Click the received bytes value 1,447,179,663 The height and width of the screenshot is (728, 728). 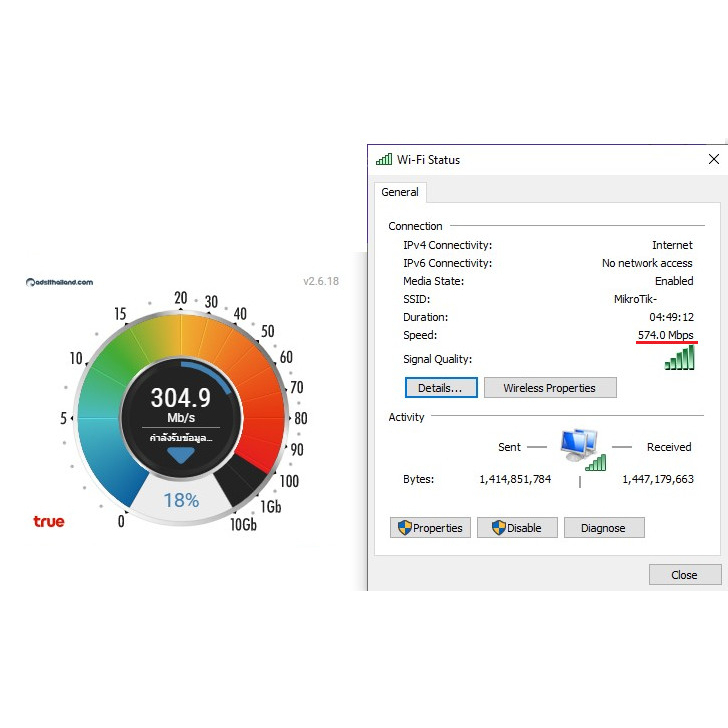pyautogui.click(x=657, y=479)
